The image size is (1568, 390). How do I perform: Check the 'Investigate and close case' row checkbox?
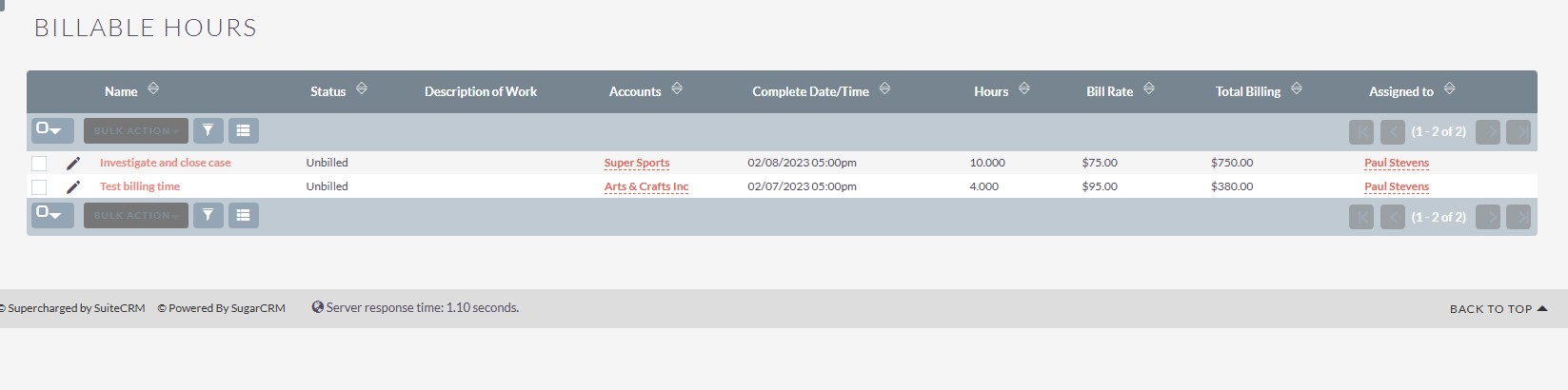(39, 164)
